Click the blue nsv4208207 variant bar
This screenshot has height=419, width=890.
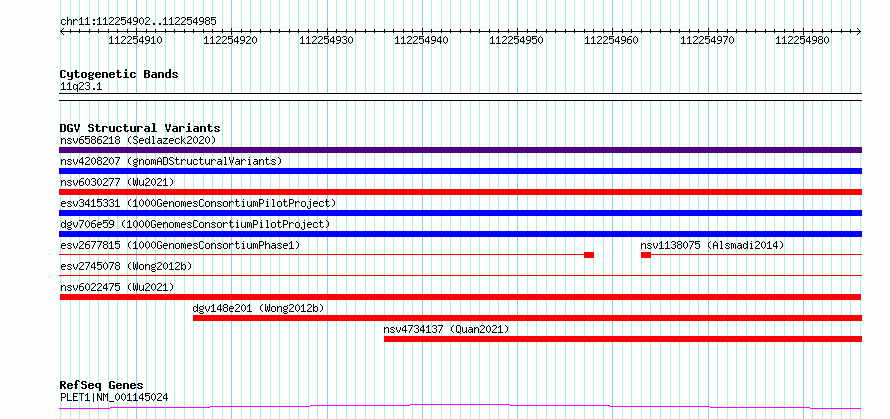(460, 171)
